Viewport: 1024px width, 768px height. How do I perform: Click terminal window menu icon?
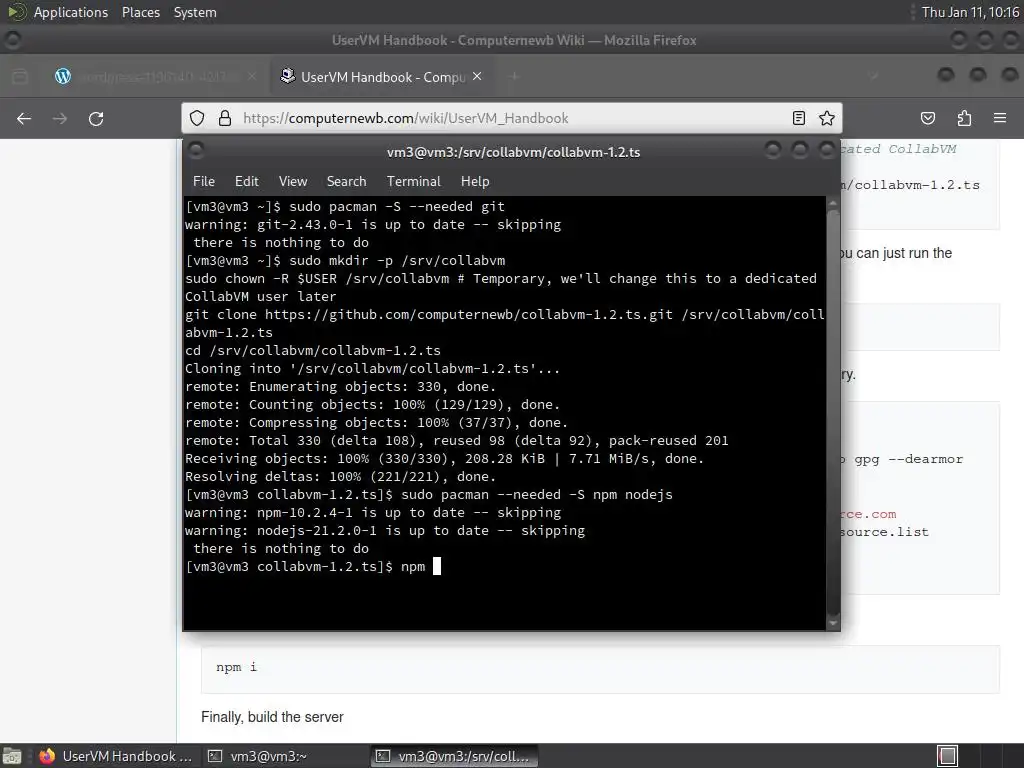(x=196, y=152)
